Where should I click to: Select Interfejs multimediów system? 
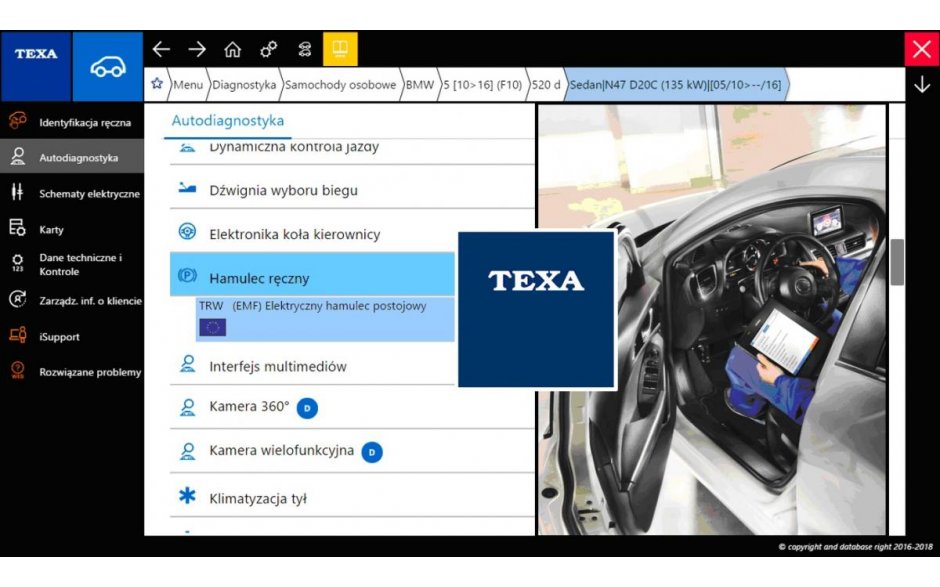coord(313,365)
